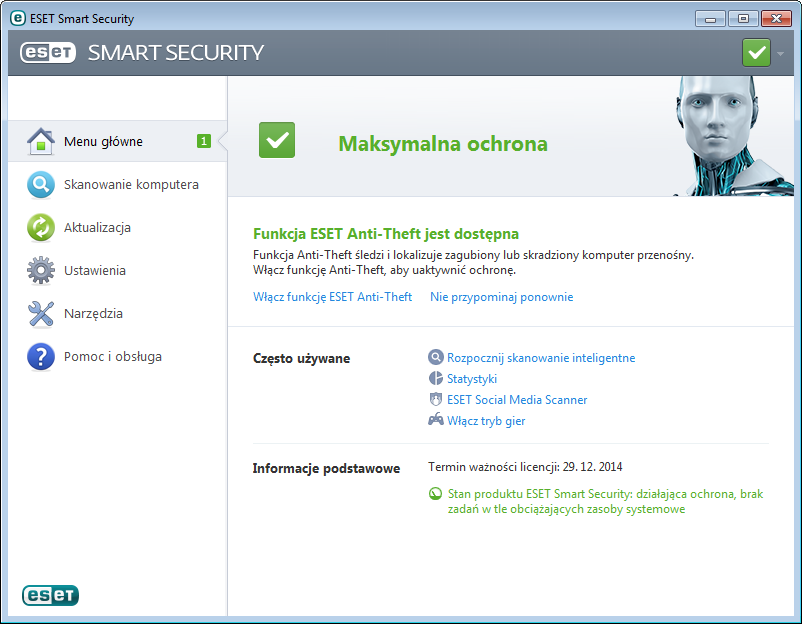Click the green protection status checkmark in header
This screenshot has width=802, height=624.
pyautogui.click(x=756, y=52)
